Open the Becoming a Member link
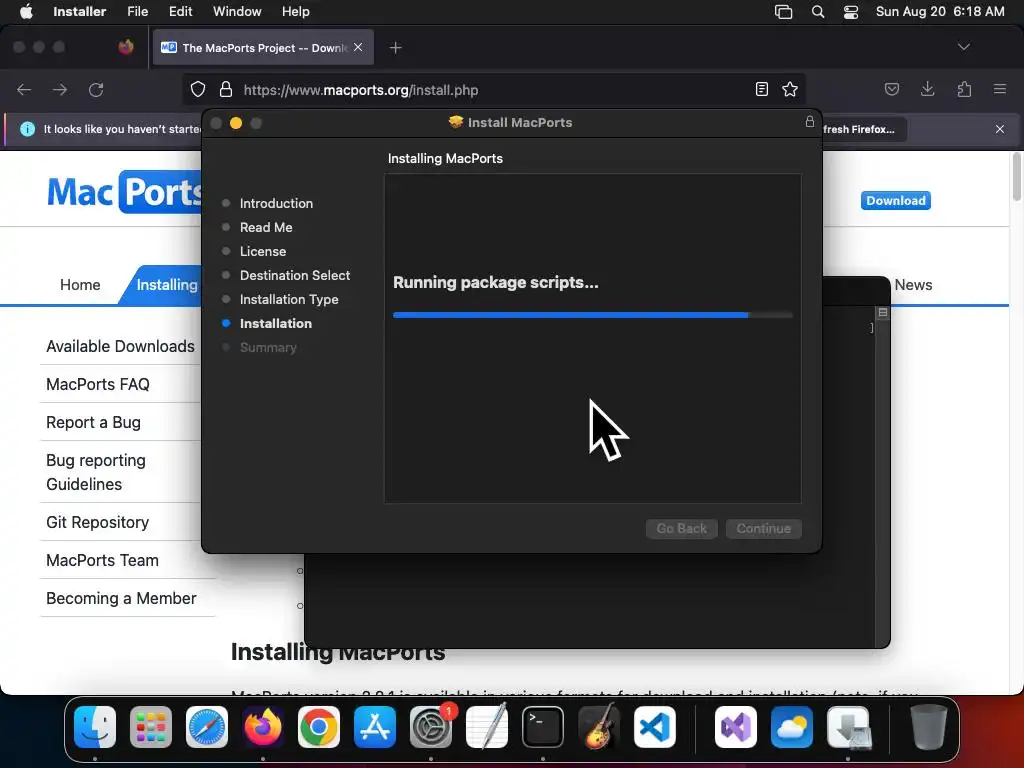Image resolution: width=1024 pixels, height=768 pixels. [121, 598]
